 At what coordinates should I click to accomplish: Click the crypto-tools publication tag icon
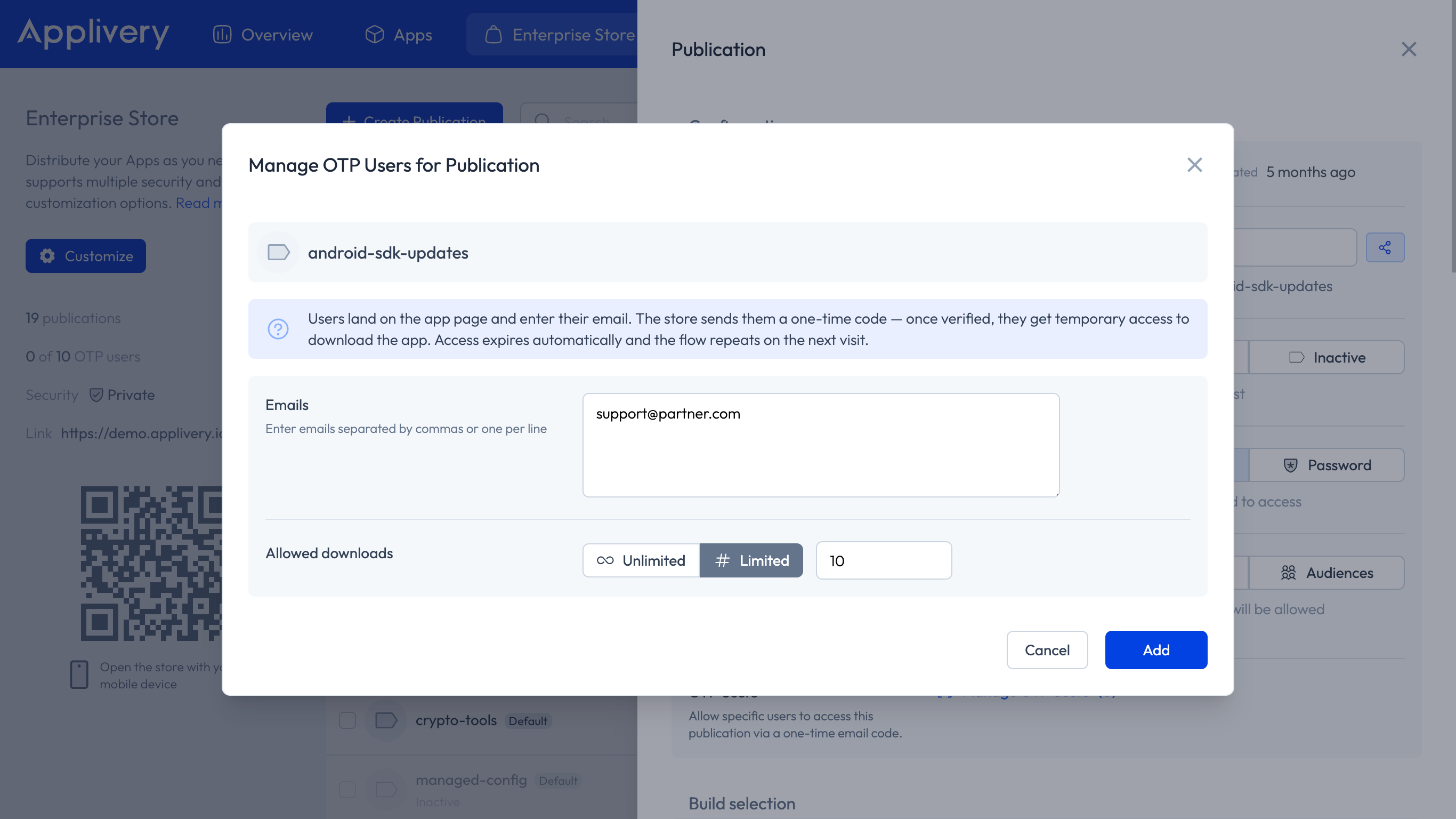386,720
